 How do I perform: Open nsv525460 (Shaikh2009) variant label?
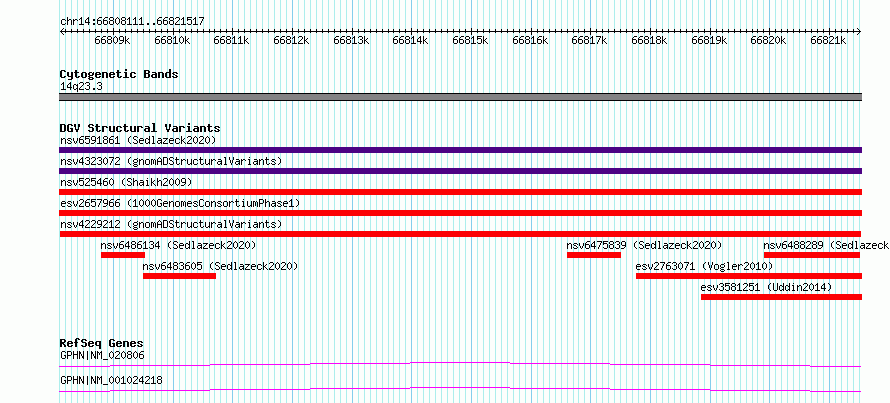[126, 182]
